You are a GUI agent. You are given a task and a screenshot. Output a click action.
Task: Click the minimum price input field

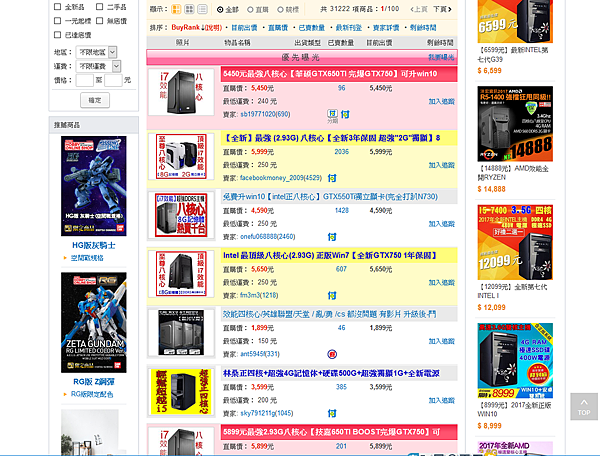pyautogui.click(x=85, y=80)
